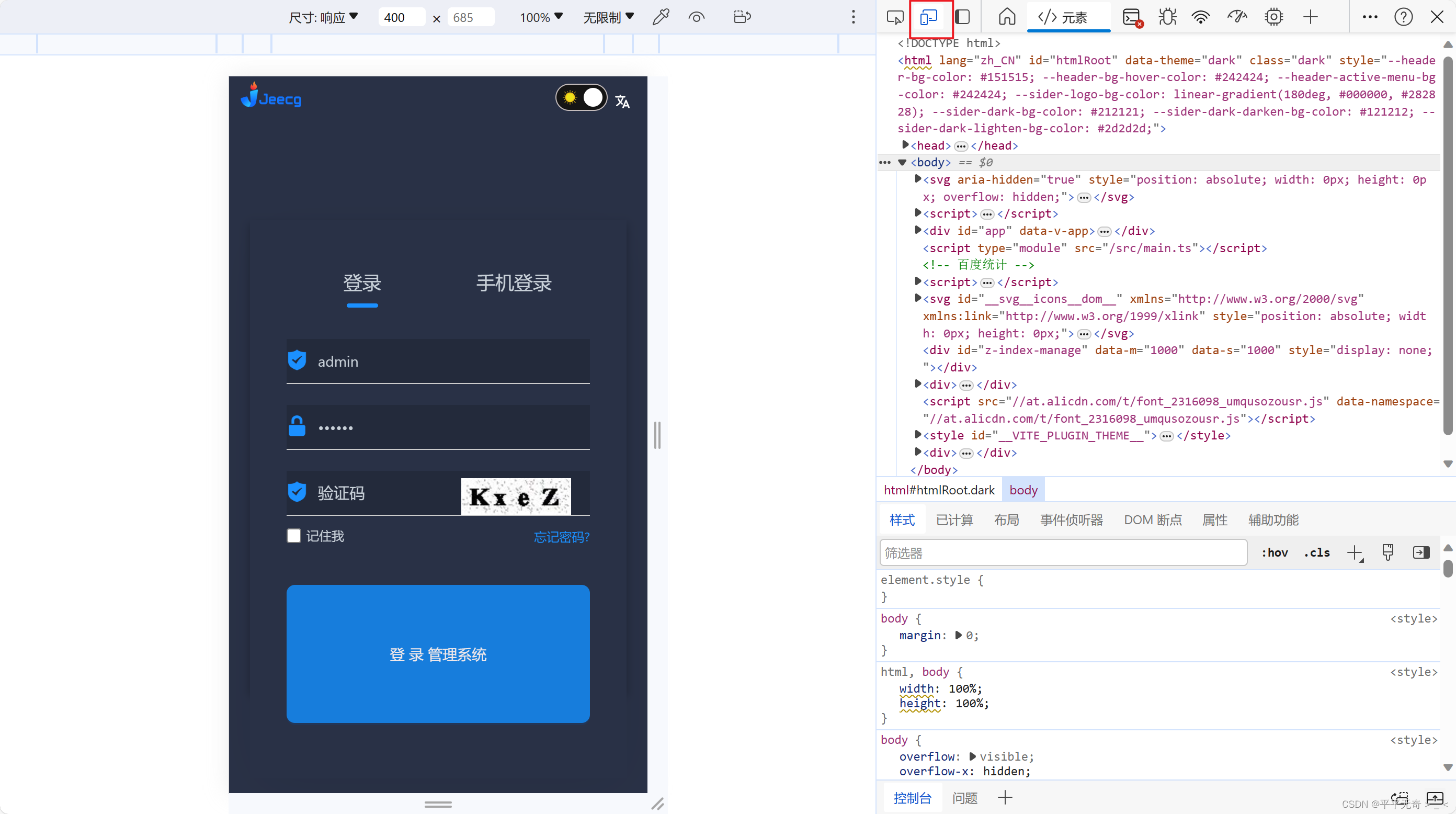Image resolution: width=1456 pixels, height=814 pixels.
Task: Open the Sources bug debugger icon
Action: point(1167,17)
